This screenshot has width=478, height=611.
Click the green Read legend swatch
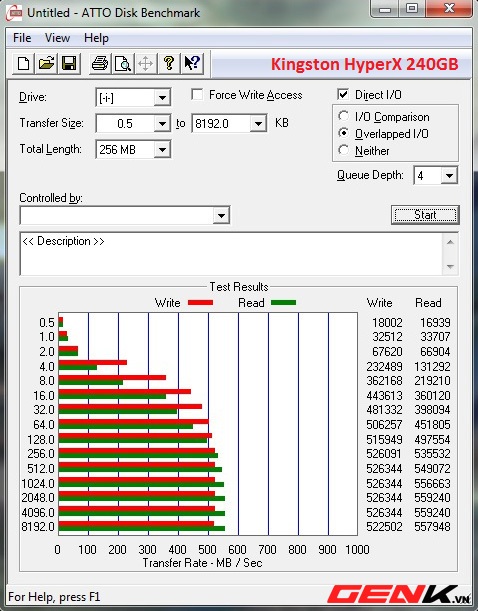coord(283,302)
